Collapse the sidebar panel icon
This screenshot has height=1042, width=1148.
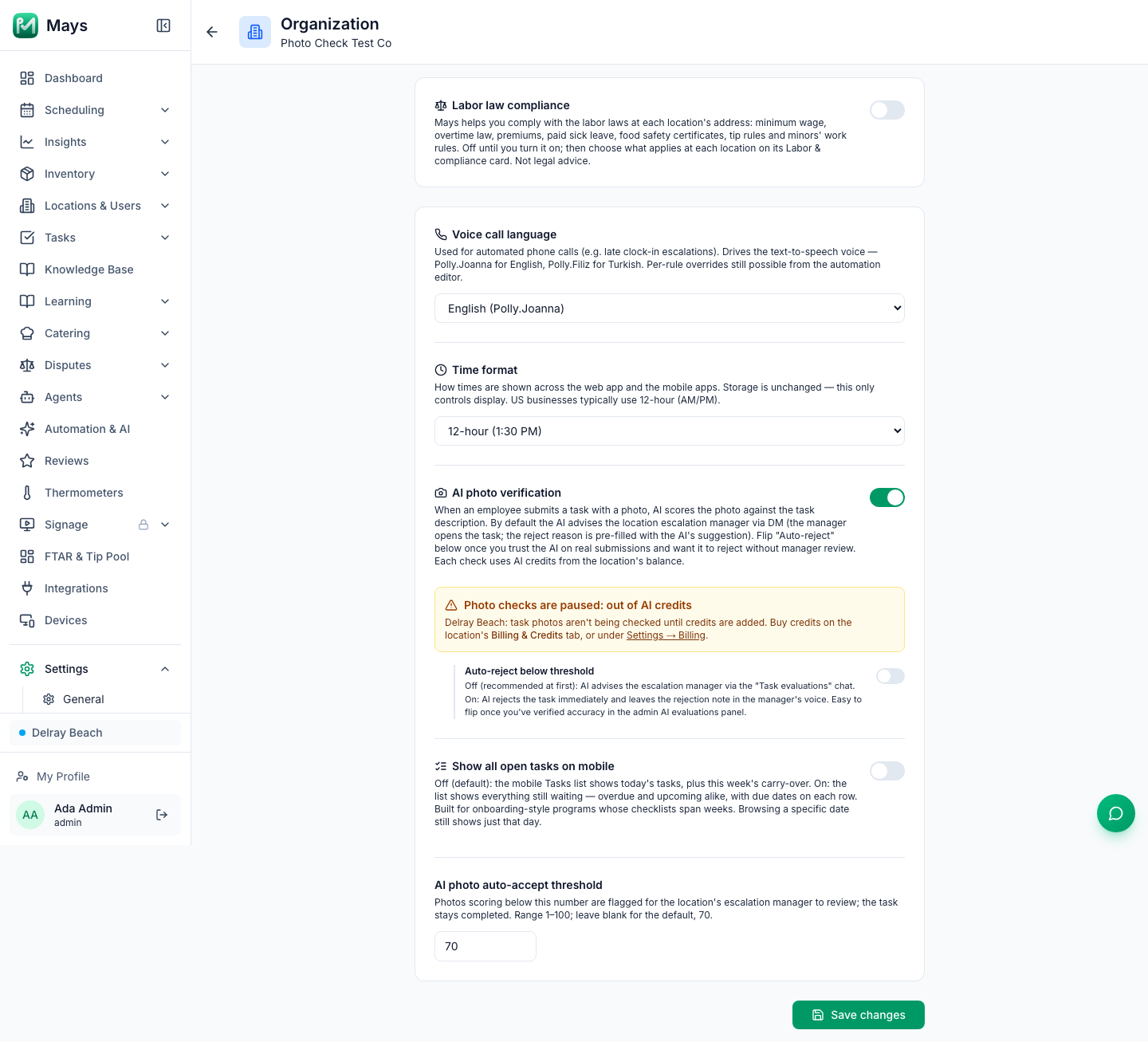click(x=163, y=26)
